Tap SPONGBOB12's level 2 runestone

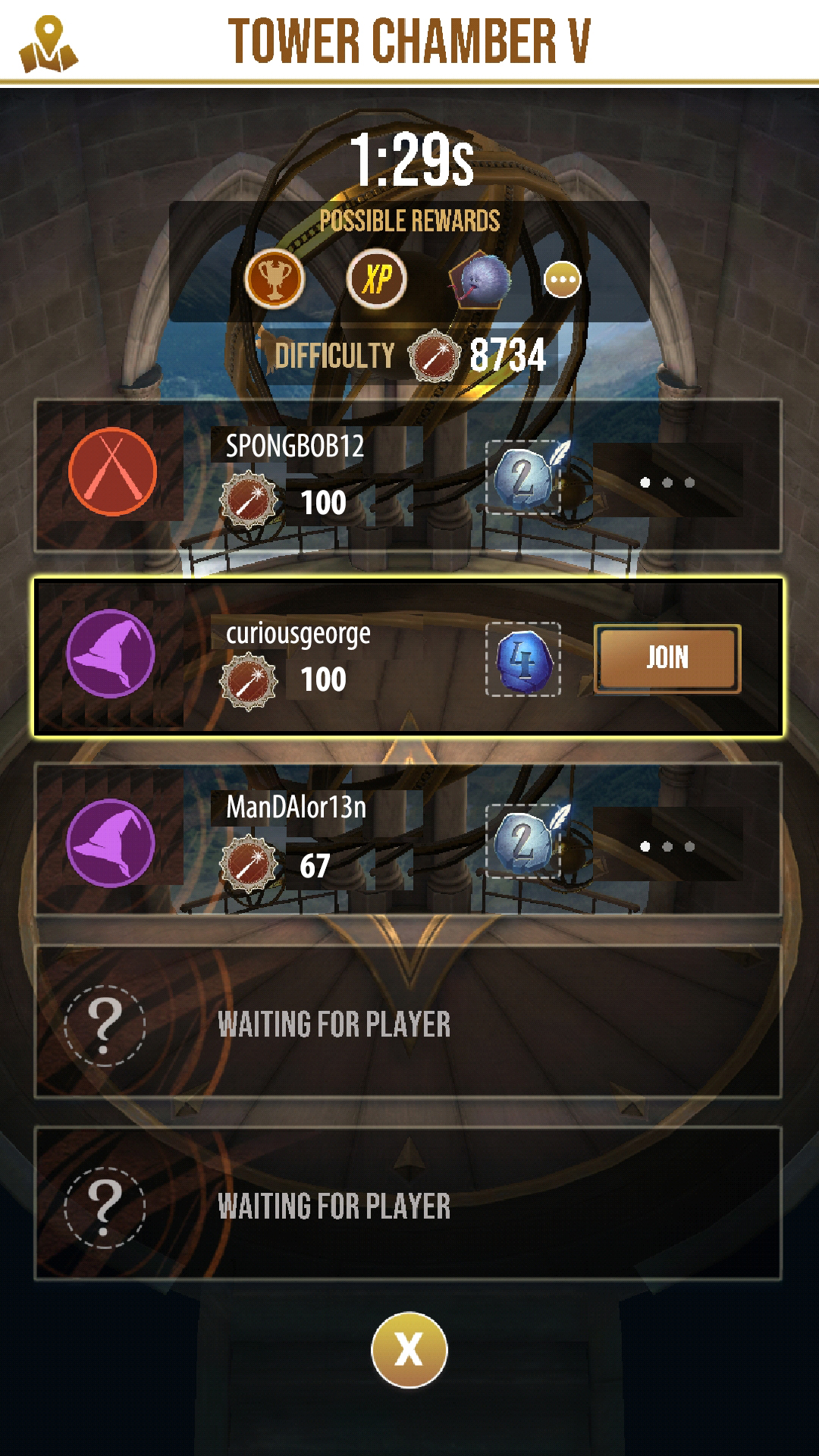[x=525, y=478]
